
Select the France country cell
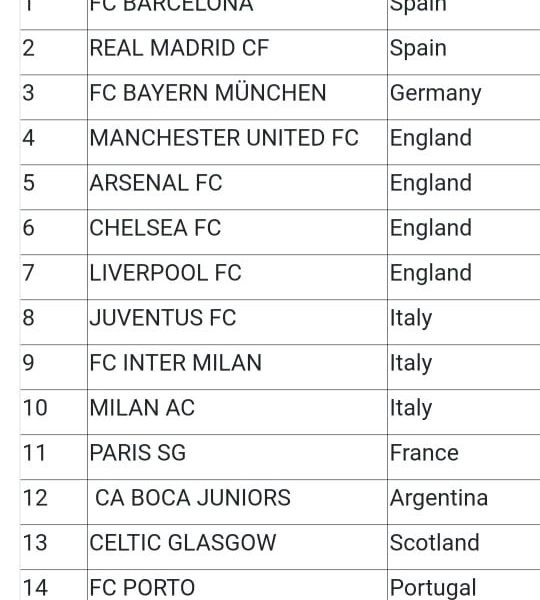coord(464,457)
